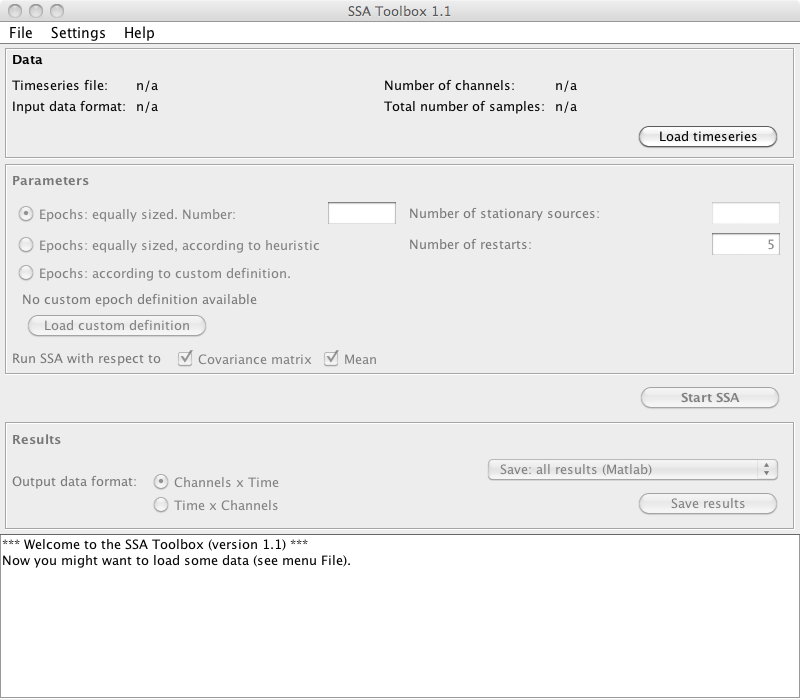Select 'Epochs: equally sized. Number' radio option
The height and width of the screenshot is (700, 800).
coord(26,214)
